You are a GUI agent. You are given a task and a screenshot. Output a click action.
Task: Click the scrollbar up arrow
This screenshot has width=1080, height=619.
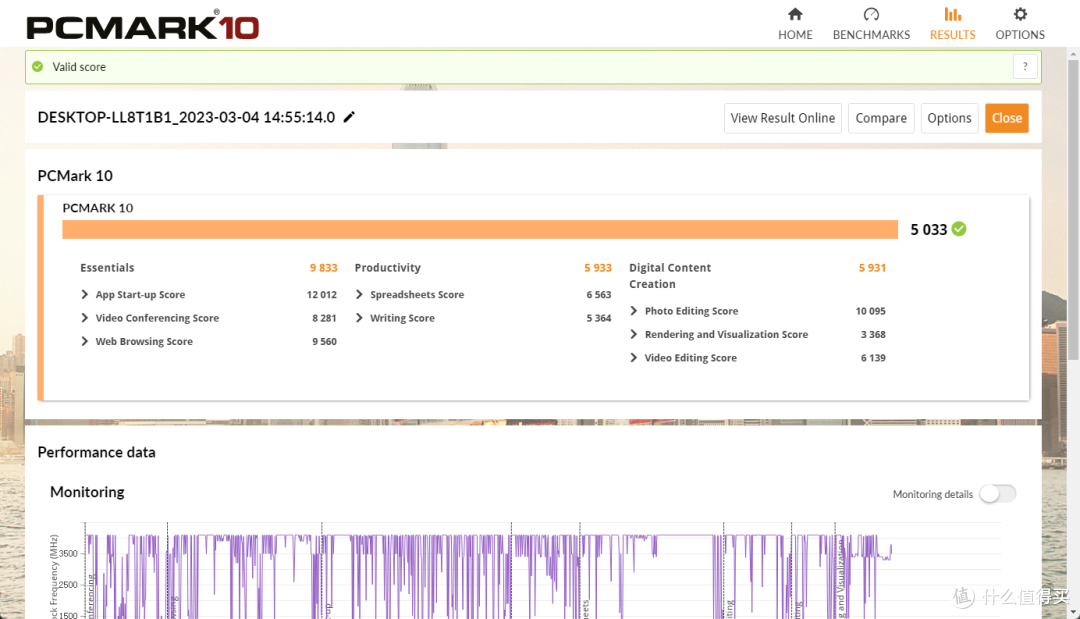1073,54
